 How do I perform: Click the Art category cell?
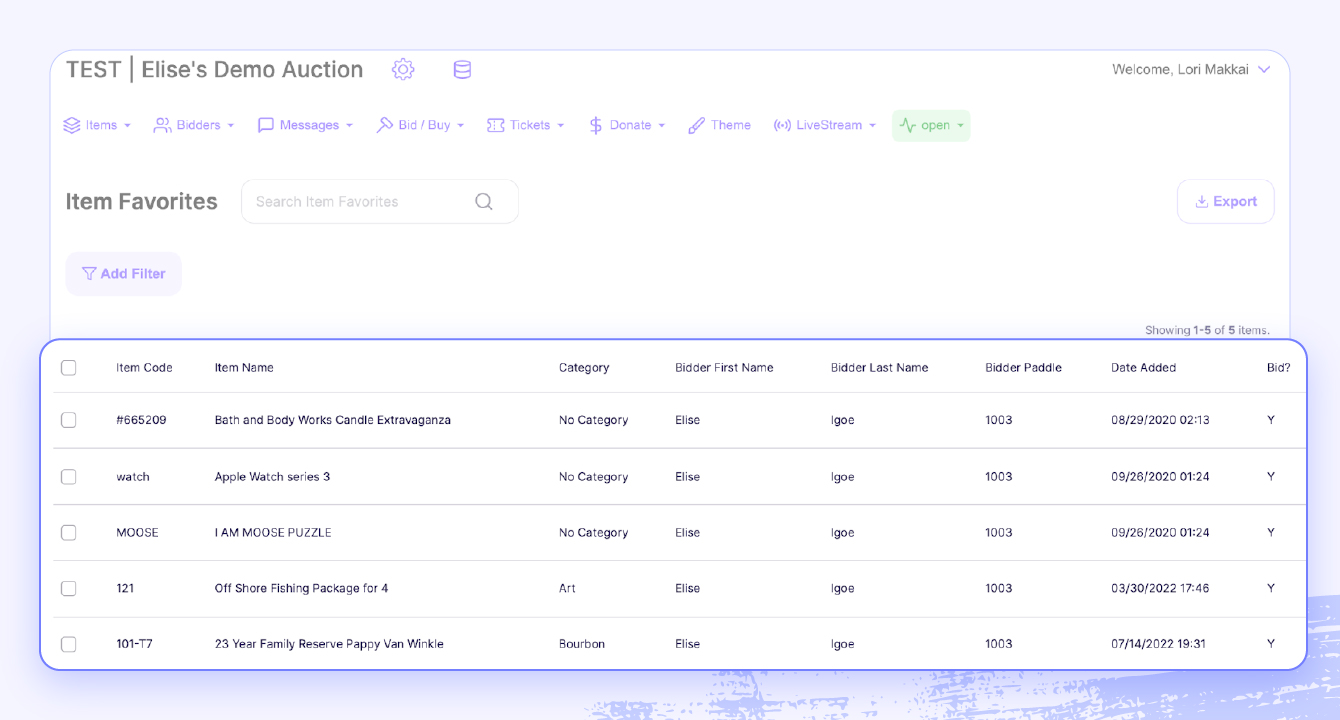567,588
